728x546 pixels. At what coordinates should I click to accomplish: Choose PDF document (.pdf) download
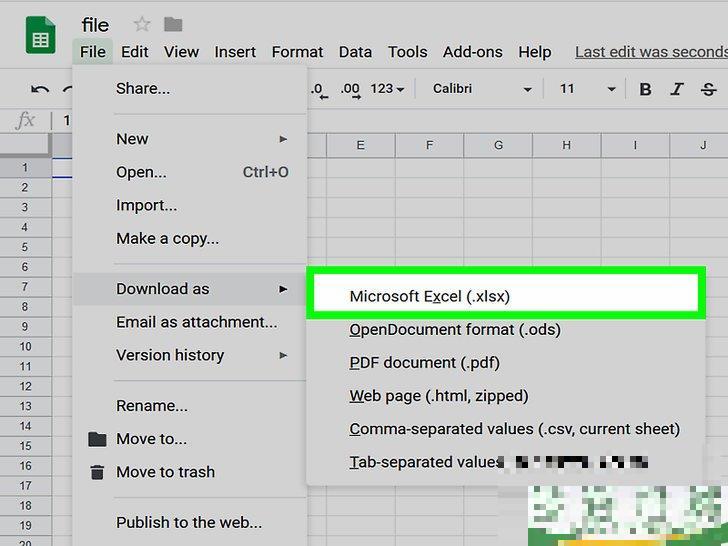click(x=424, y=362)
